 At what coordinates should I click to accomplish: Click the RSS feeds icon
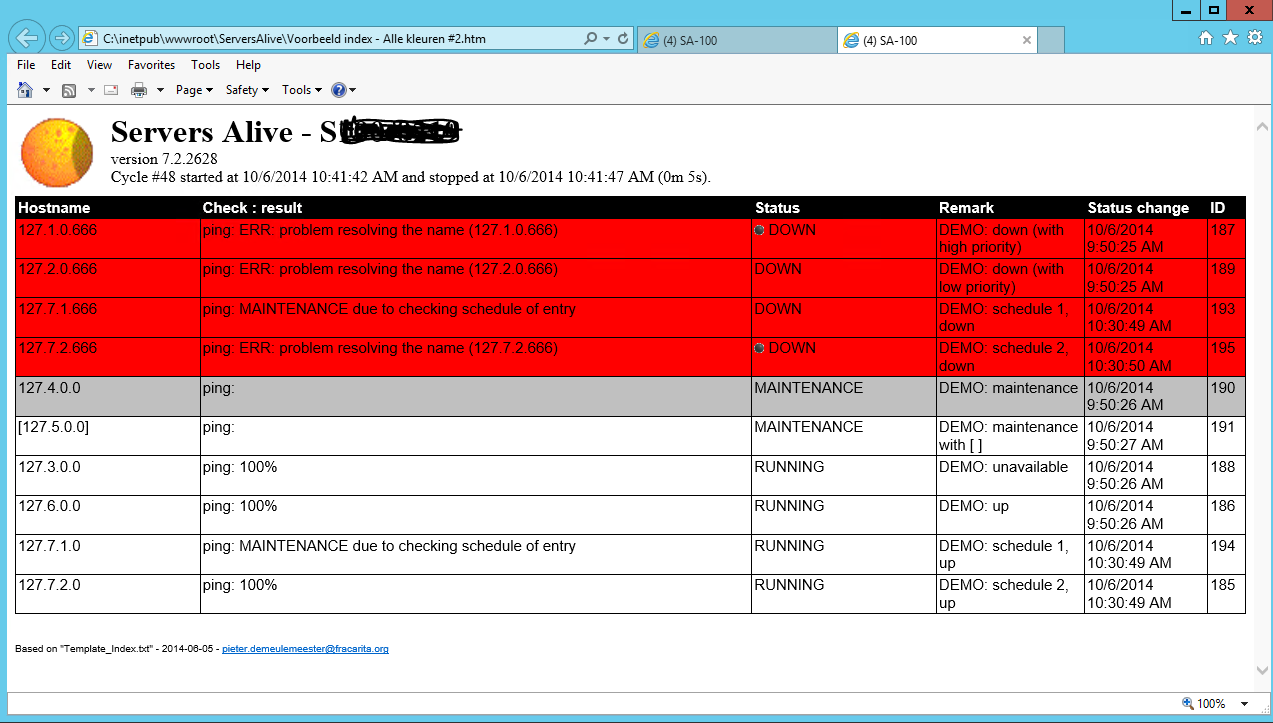coord(69,90)
